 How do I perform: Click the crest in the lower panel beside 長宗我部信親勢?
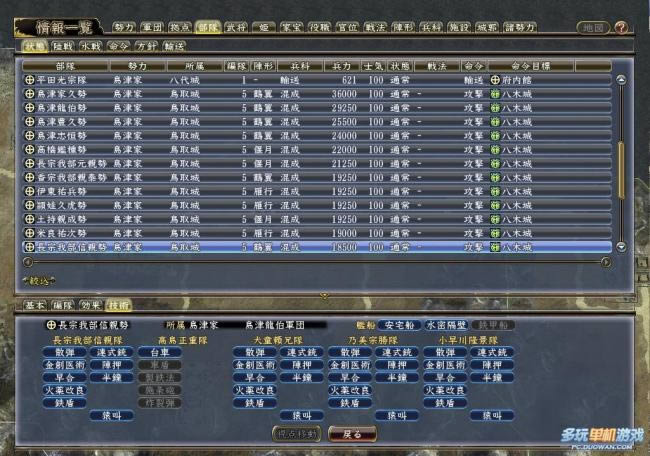point(51,325)
